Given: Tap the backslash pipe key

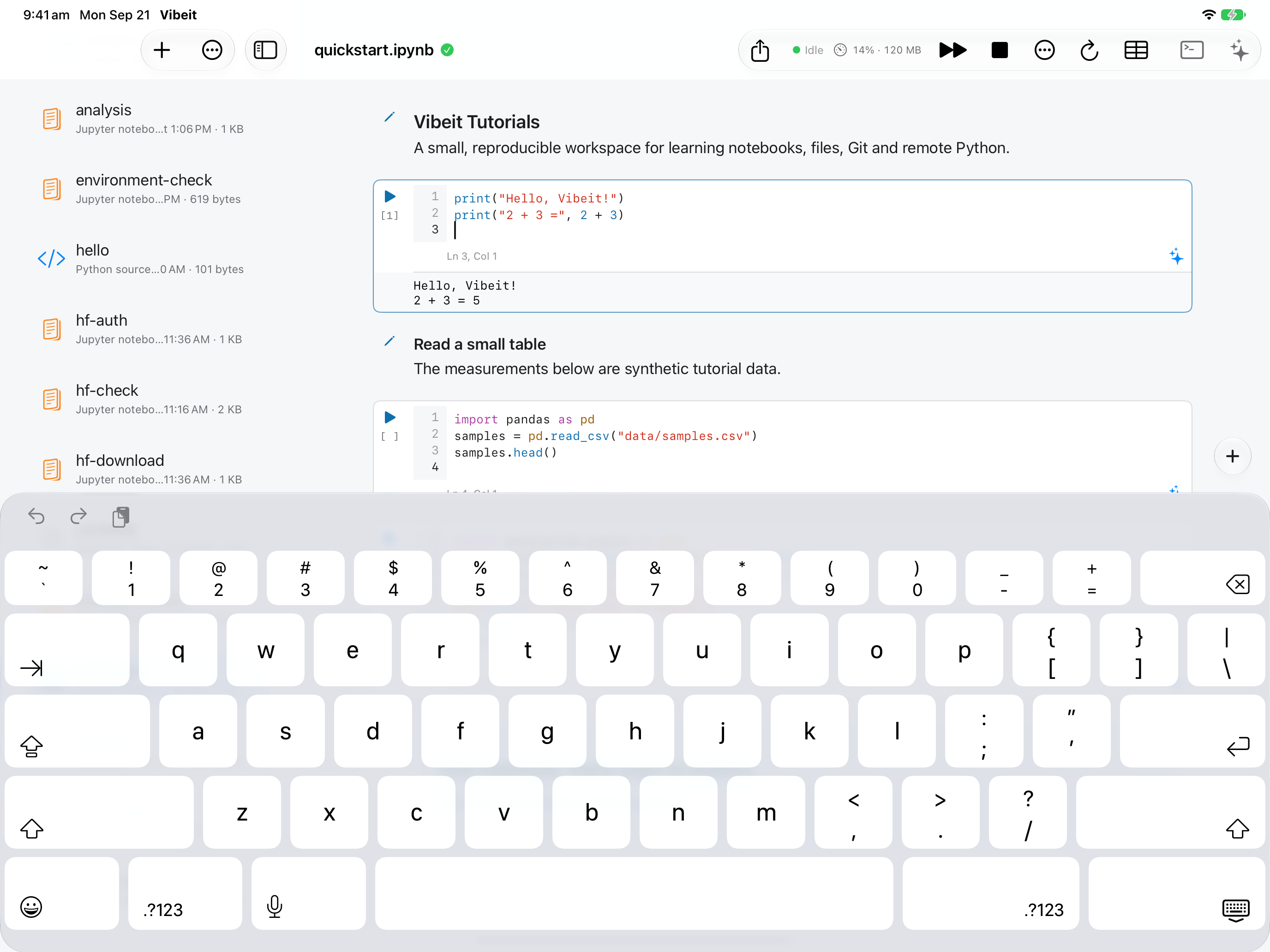Looking at the screenshot, I should pos(1226,649).
